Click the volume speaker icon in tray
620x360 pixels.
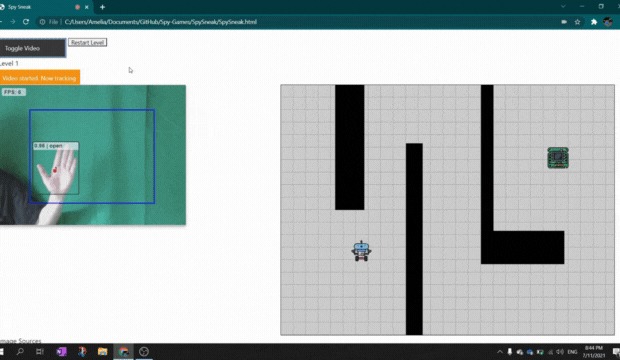(x=560, y=352)
